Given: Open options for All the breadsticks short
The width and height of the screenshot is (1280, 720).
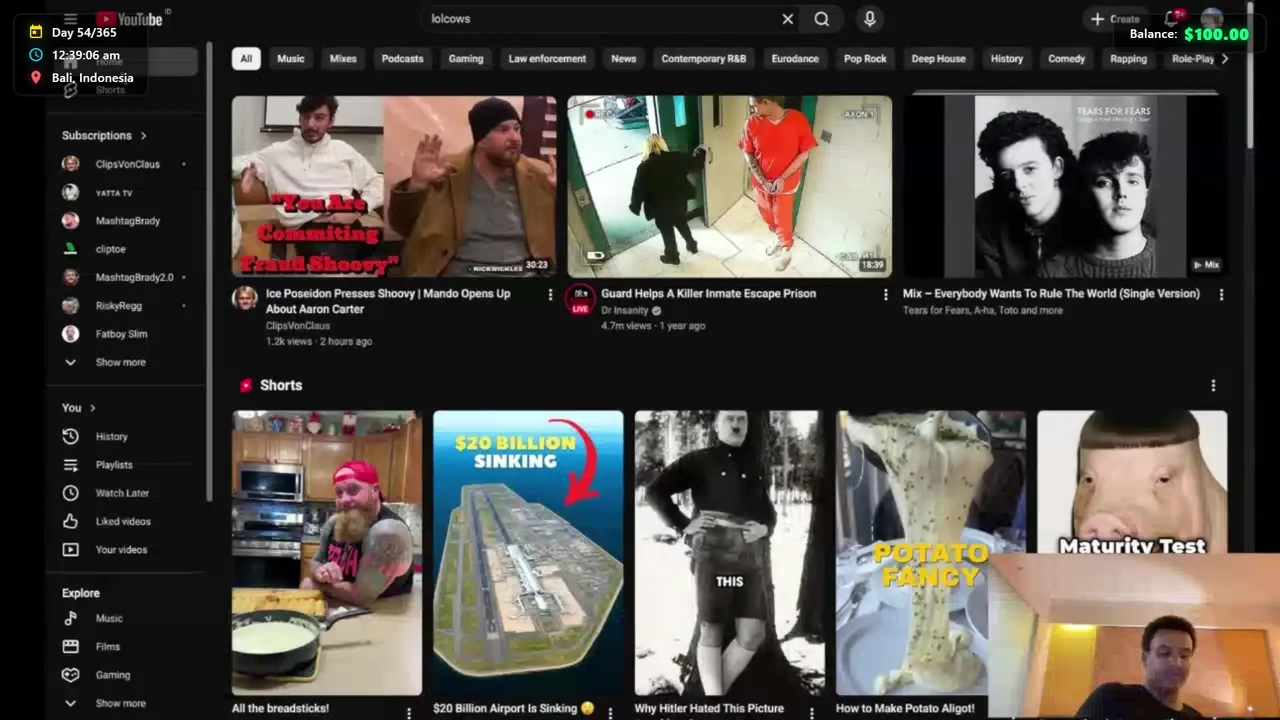Looking at the screenshot, I should pyautogui.click(x=409, y=713).
